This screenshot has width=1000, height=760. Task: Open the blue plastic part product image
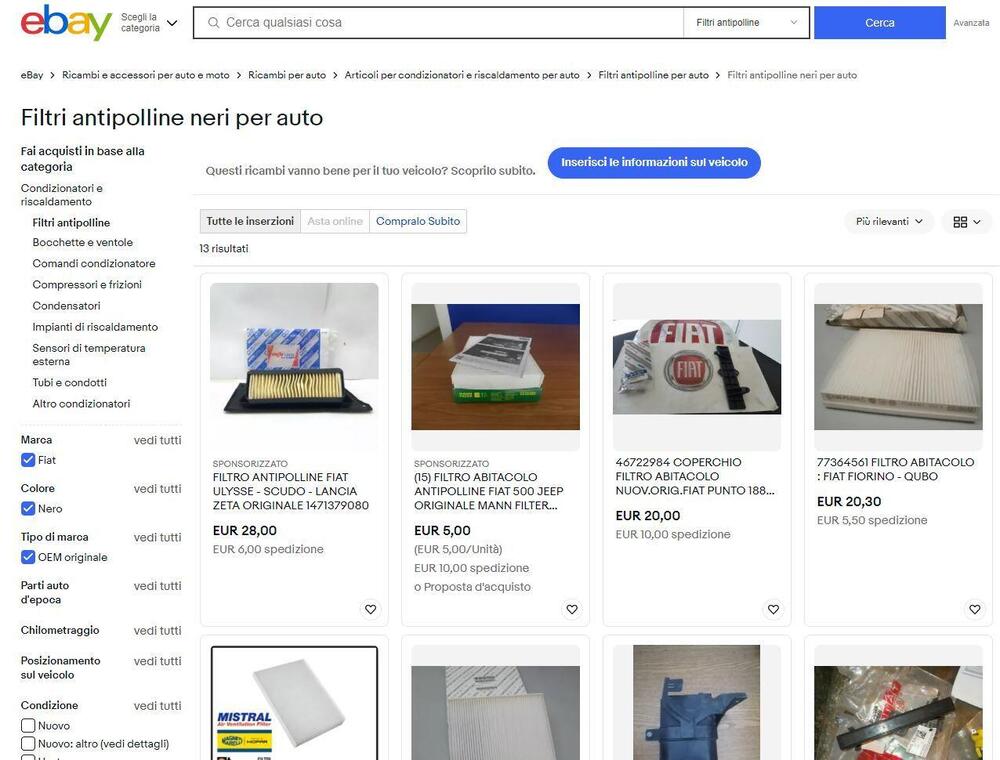tap(697, 703)
